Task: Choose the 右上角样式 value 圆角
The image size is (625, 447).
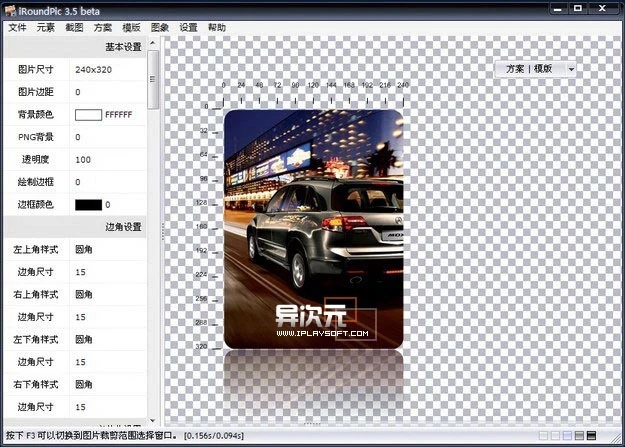Action: (108, 295)
